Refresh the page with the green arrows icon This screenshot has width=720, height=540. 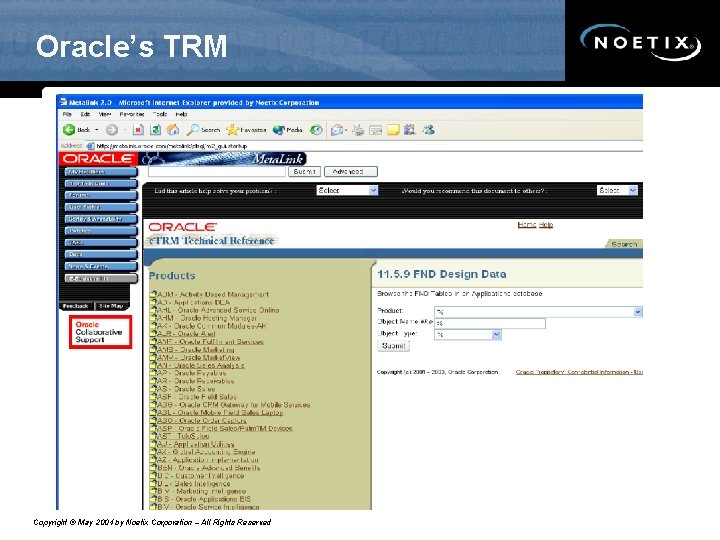tap(155, 130)
